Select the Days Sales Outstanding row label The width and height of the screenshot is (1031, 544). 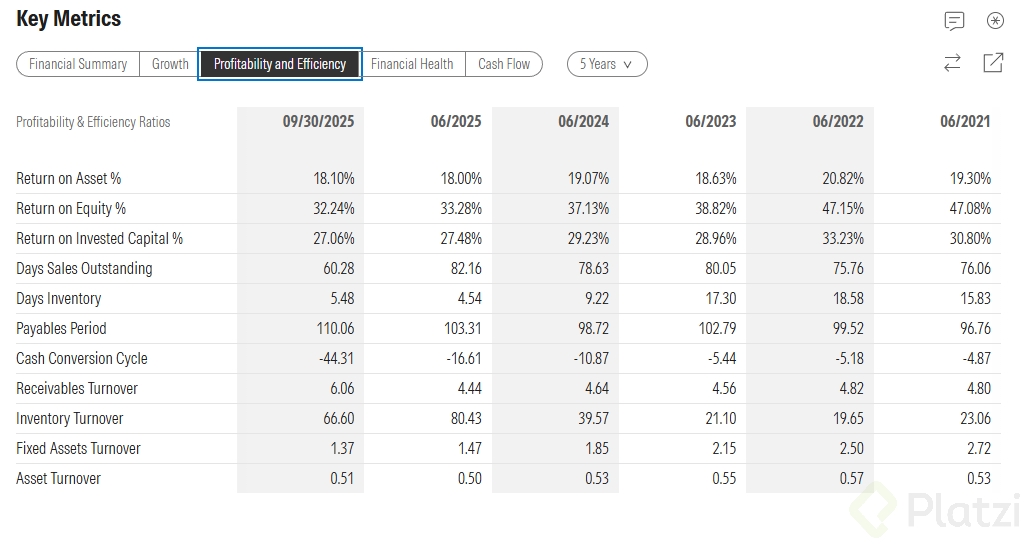(x=84, y=269)
